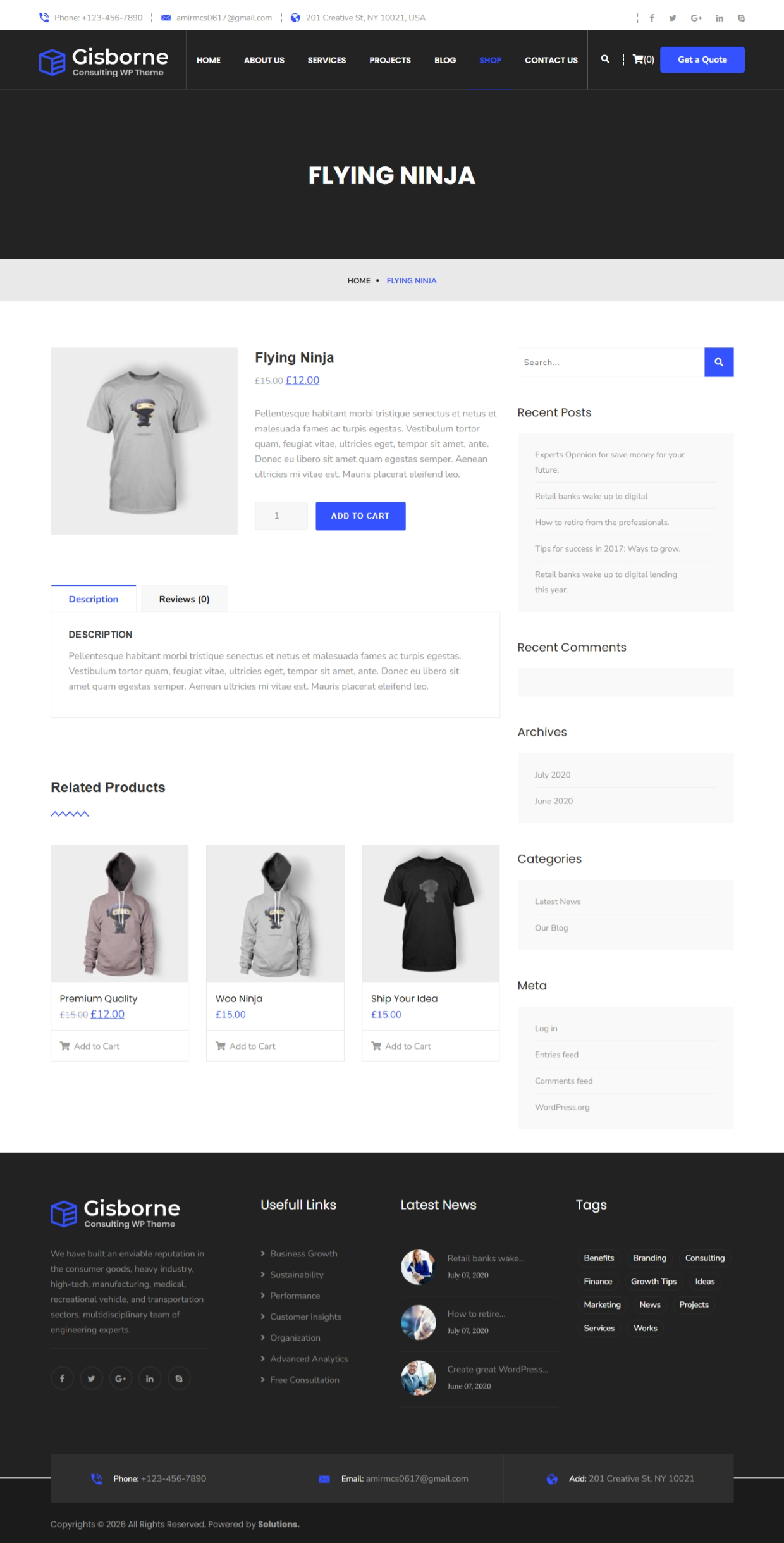Click the Add To Cart button
Viewport: 784px width, 1543px height.
click(360, 516)
